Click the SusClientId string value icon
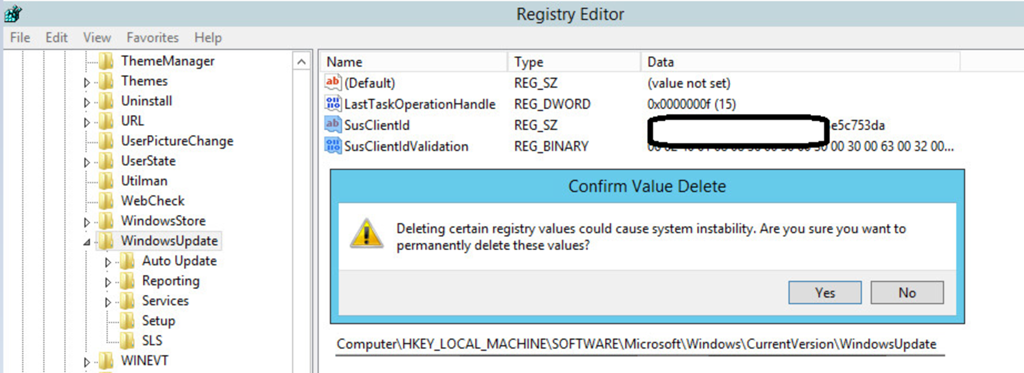The image size is (1024, 373). pyautogui.click(x=333, y=125)
